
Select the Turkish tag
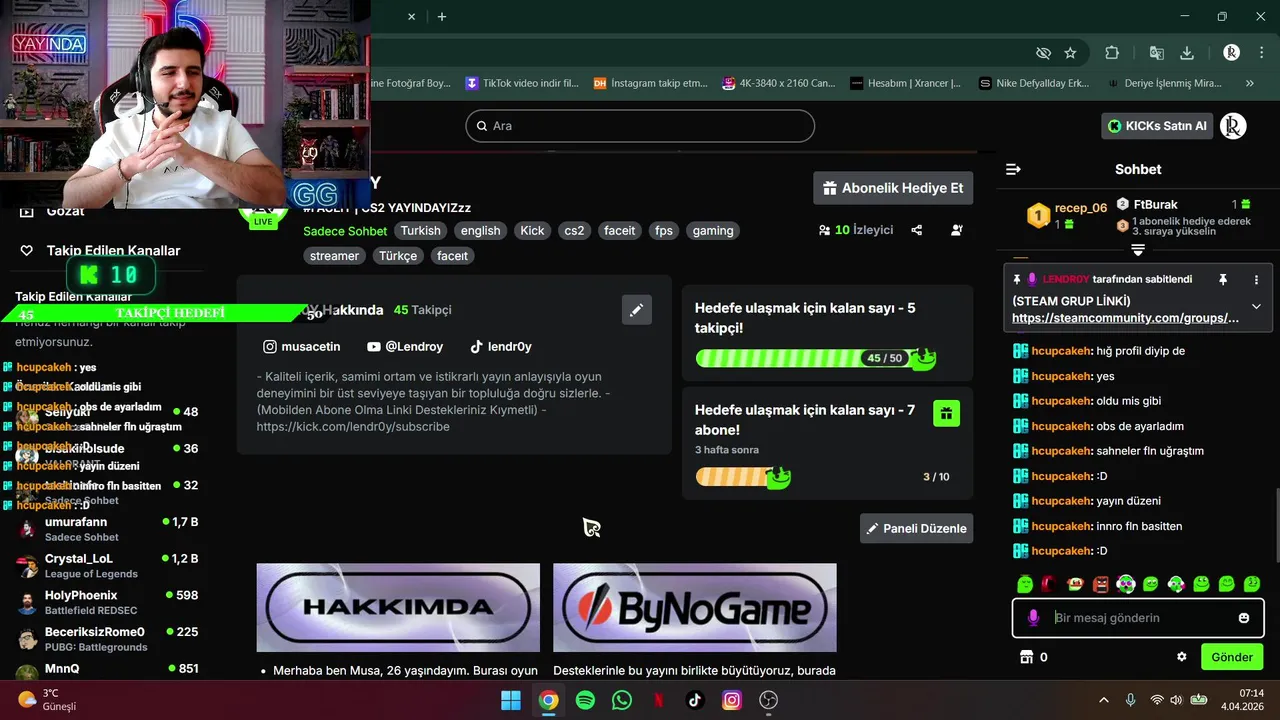[x=420, y=230]
